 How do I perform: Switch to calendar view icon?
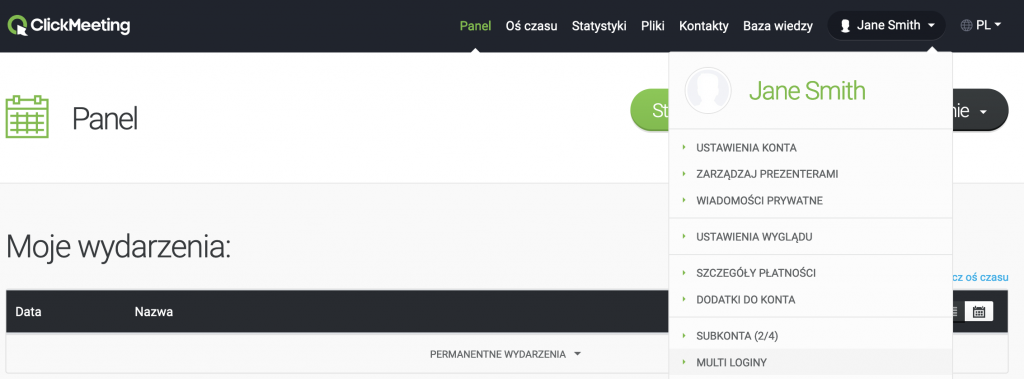(x=979, y=312)
